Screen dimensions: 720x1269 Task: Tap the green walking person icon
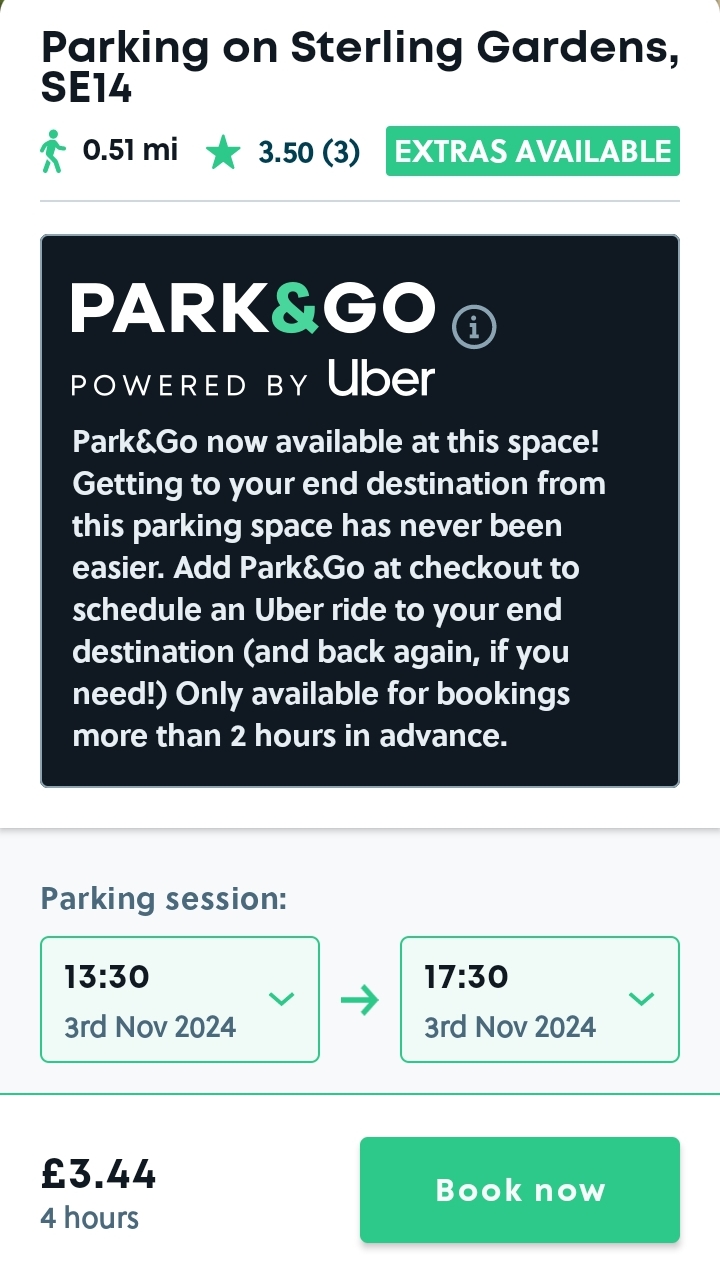52,152
